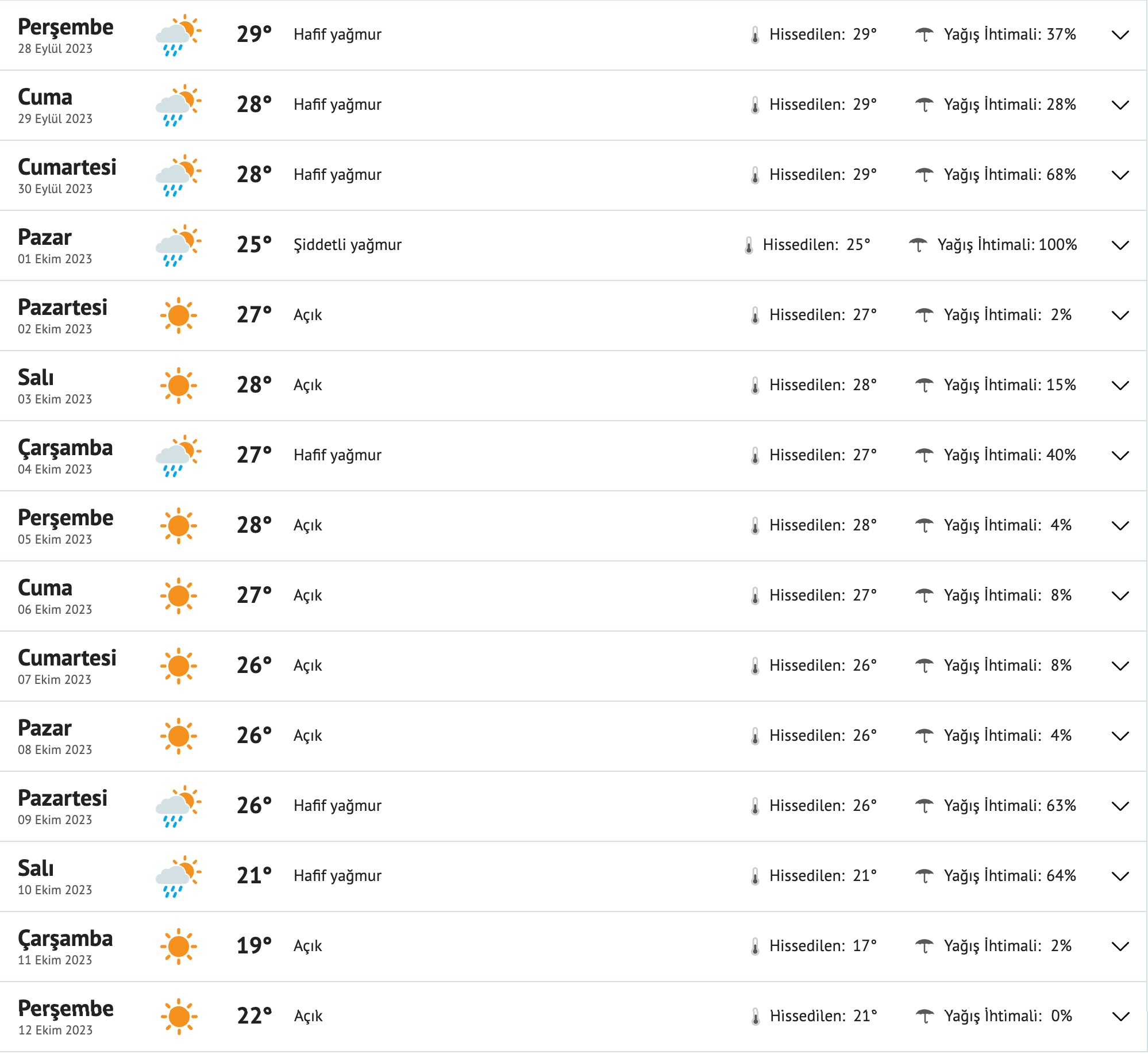Expand the Cuma 06 Ekim daily details
The width and height of the screenshot is (1148, 1054).
[1119, 595]
